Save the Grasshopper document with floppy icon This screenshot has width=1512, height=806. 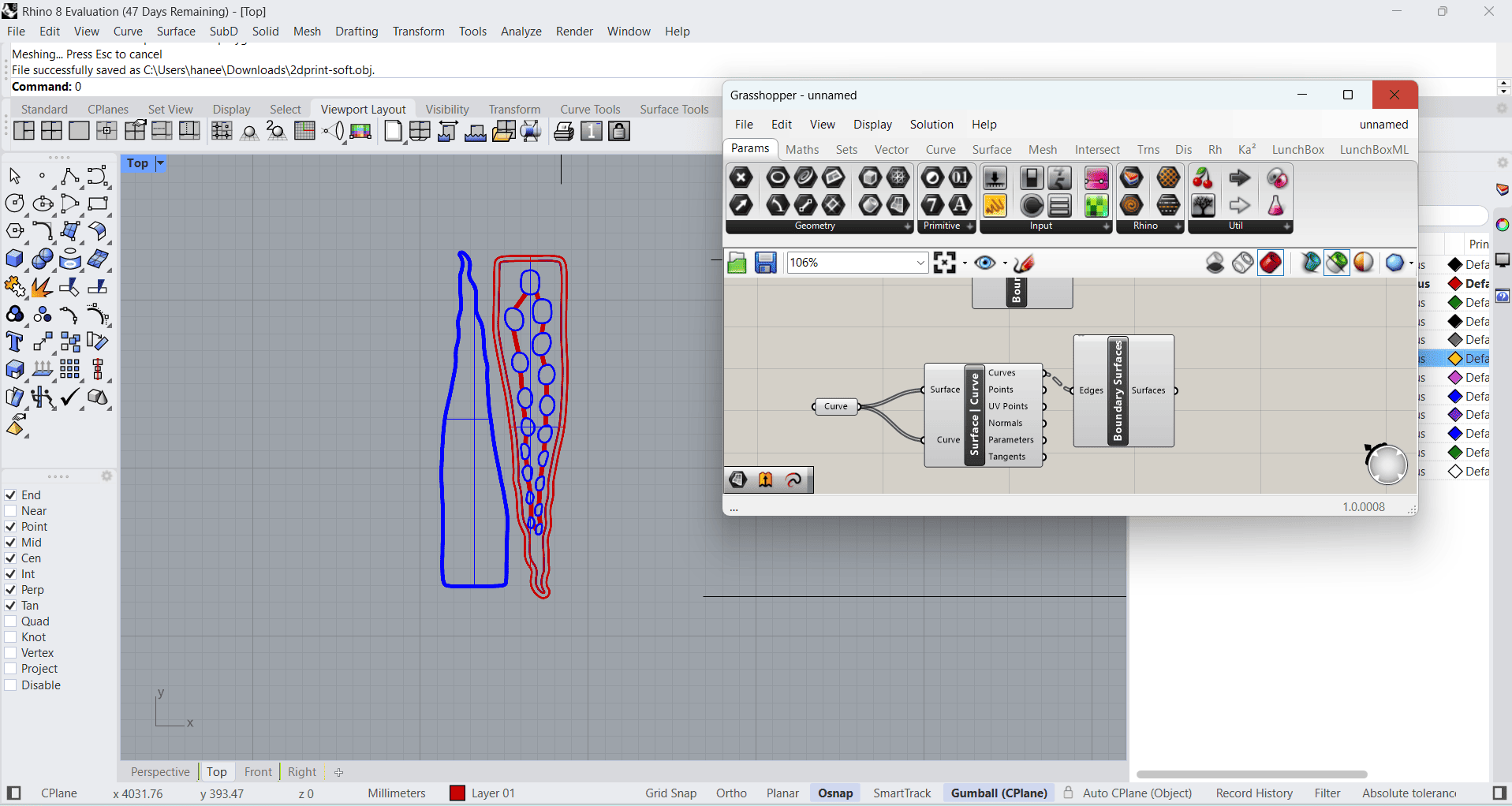(765, 263)
